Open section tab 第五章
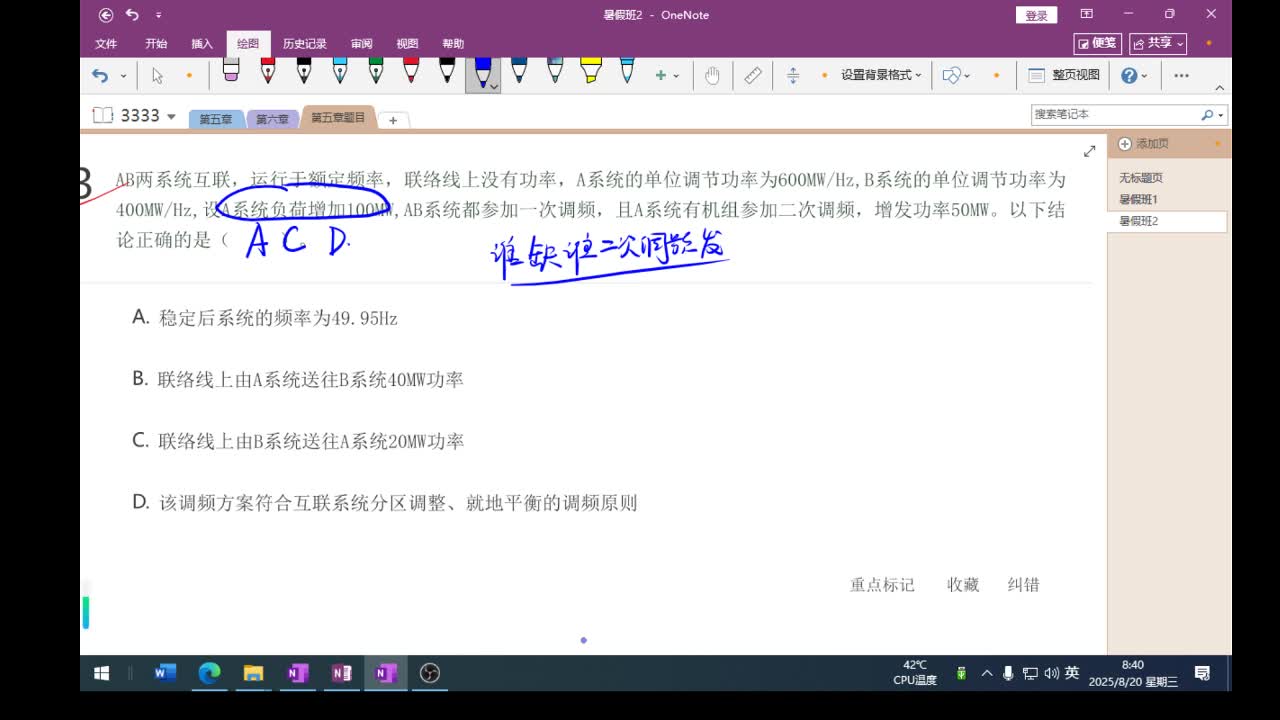The image size is (1280, 720). [215, 119]
